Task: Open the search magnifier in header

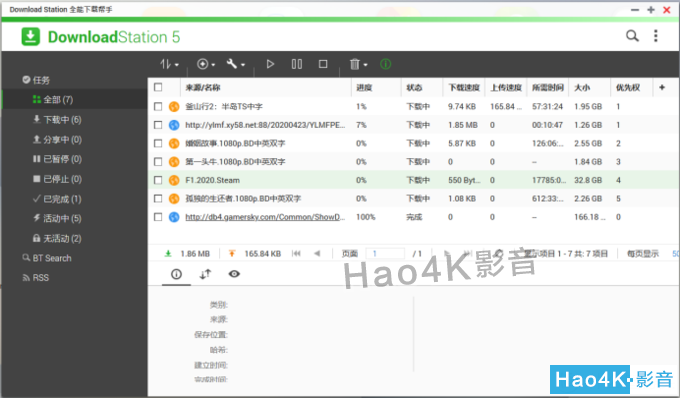Action: 632,36
